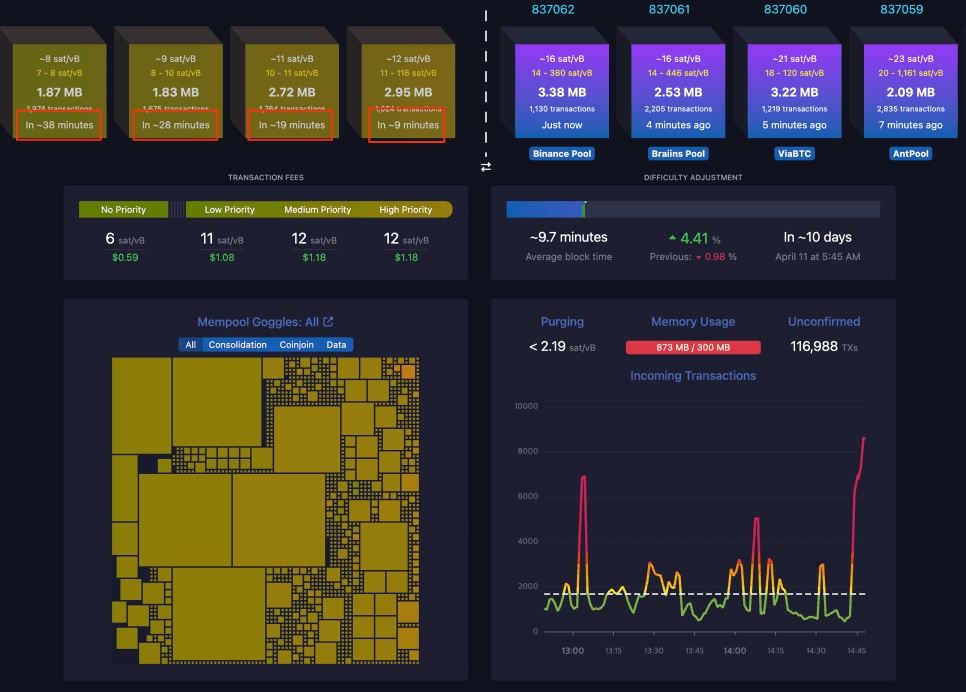Click the difficulty adjustment progress bar
Viewport: 966px width, 692px height.
pos(692,210)
